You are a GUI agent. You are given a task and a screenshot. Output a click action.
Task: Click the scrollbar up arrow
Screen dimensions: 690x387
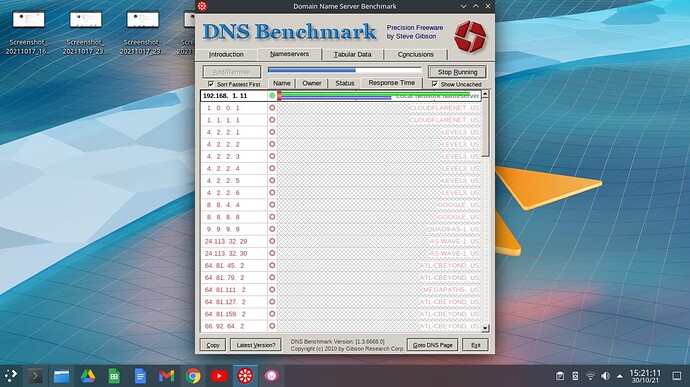485,94
